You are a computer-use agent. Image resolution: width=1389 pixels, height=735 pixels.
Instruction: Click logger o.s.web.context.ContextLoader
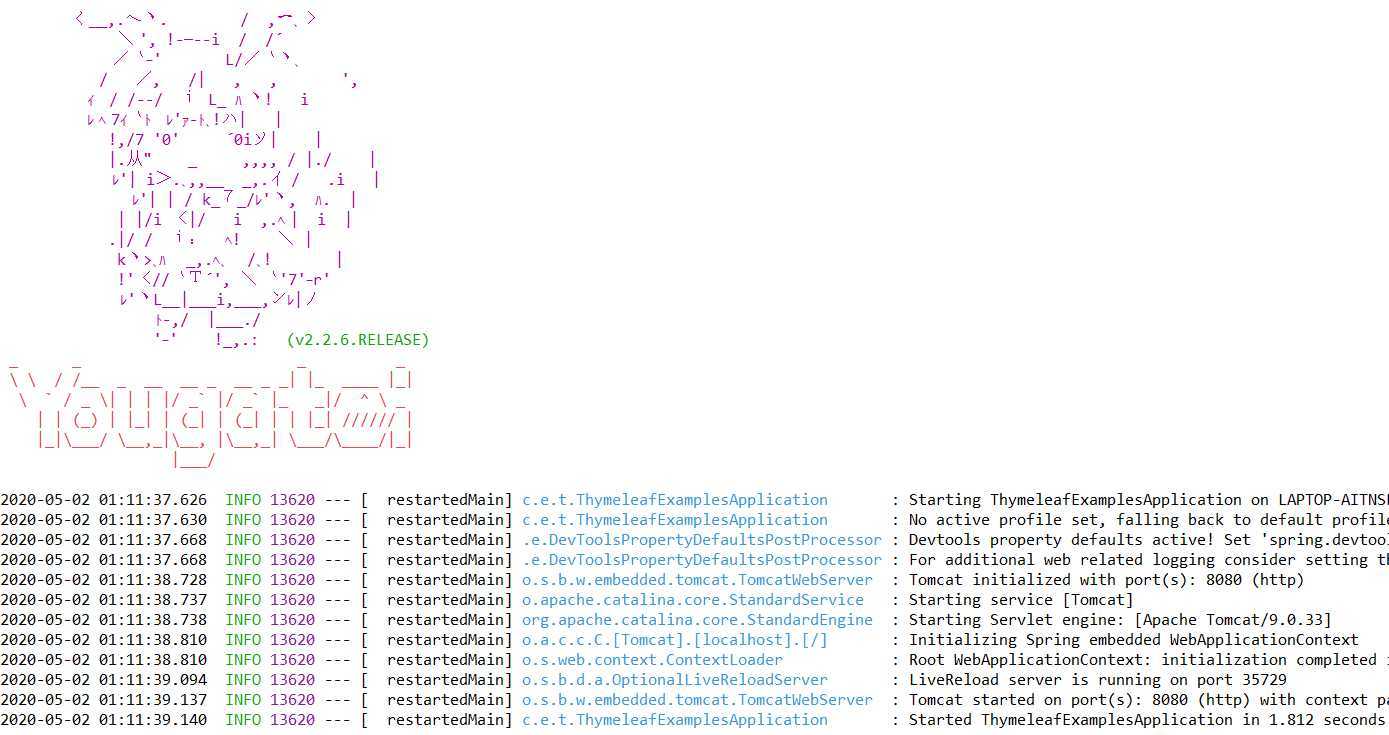coord(652,660)
